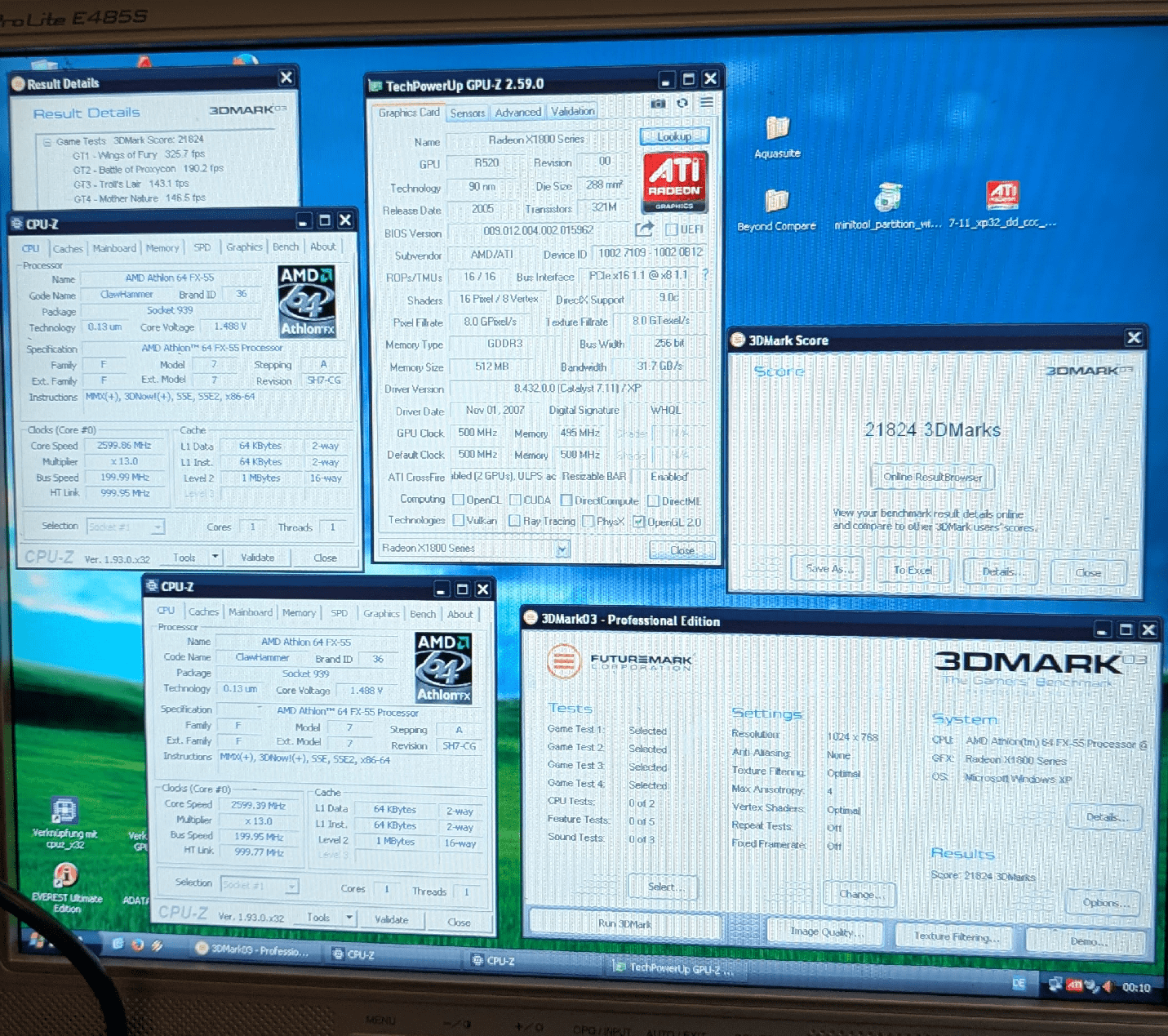Image resolution: width=1168 pixels, height=1036 pixels.
Task: Click the Texture Filtering... button in 3DMark03
Action: (956, 936)
